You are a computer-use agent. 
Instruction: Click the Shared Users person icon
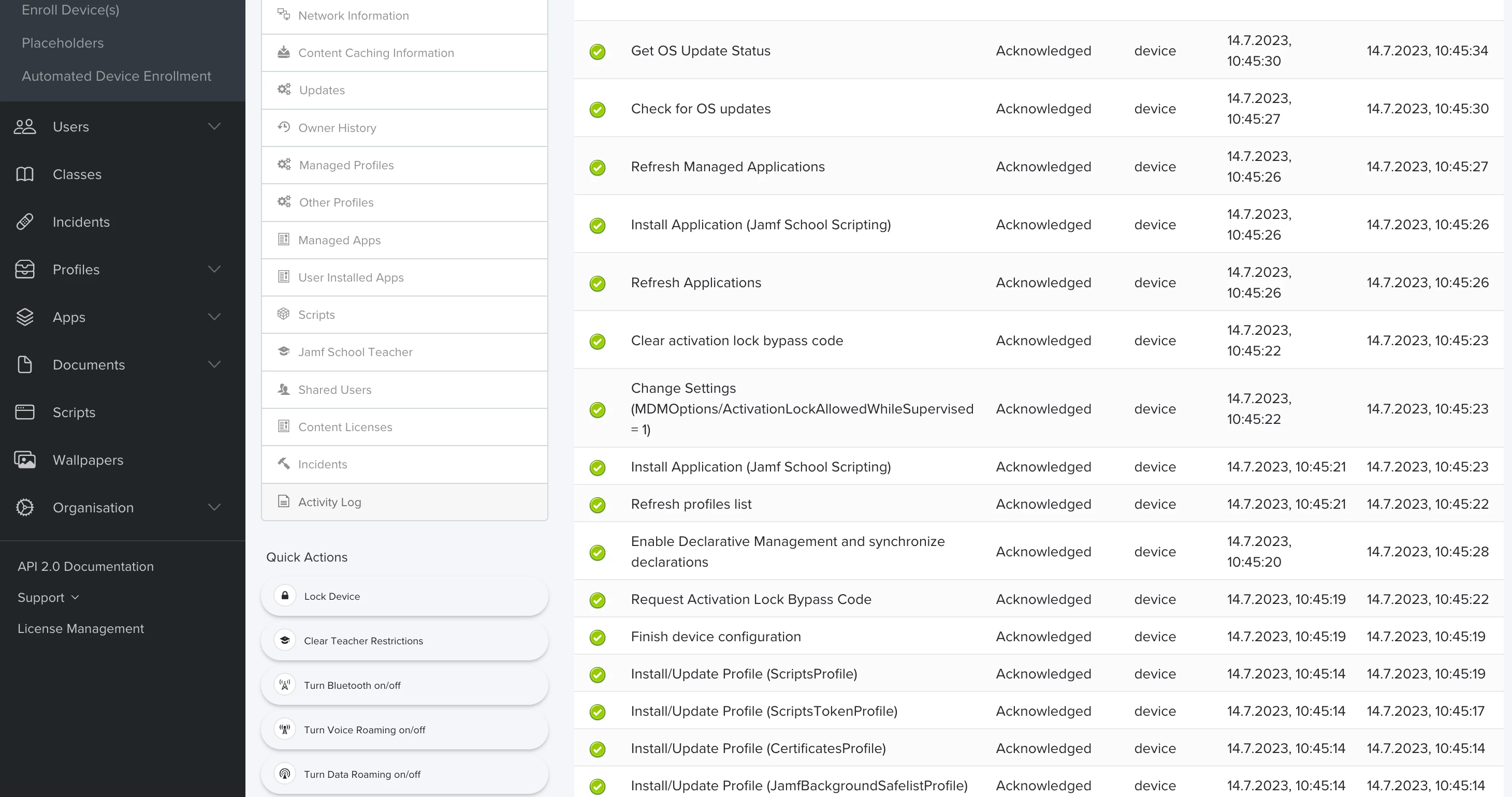pos(284,389)
